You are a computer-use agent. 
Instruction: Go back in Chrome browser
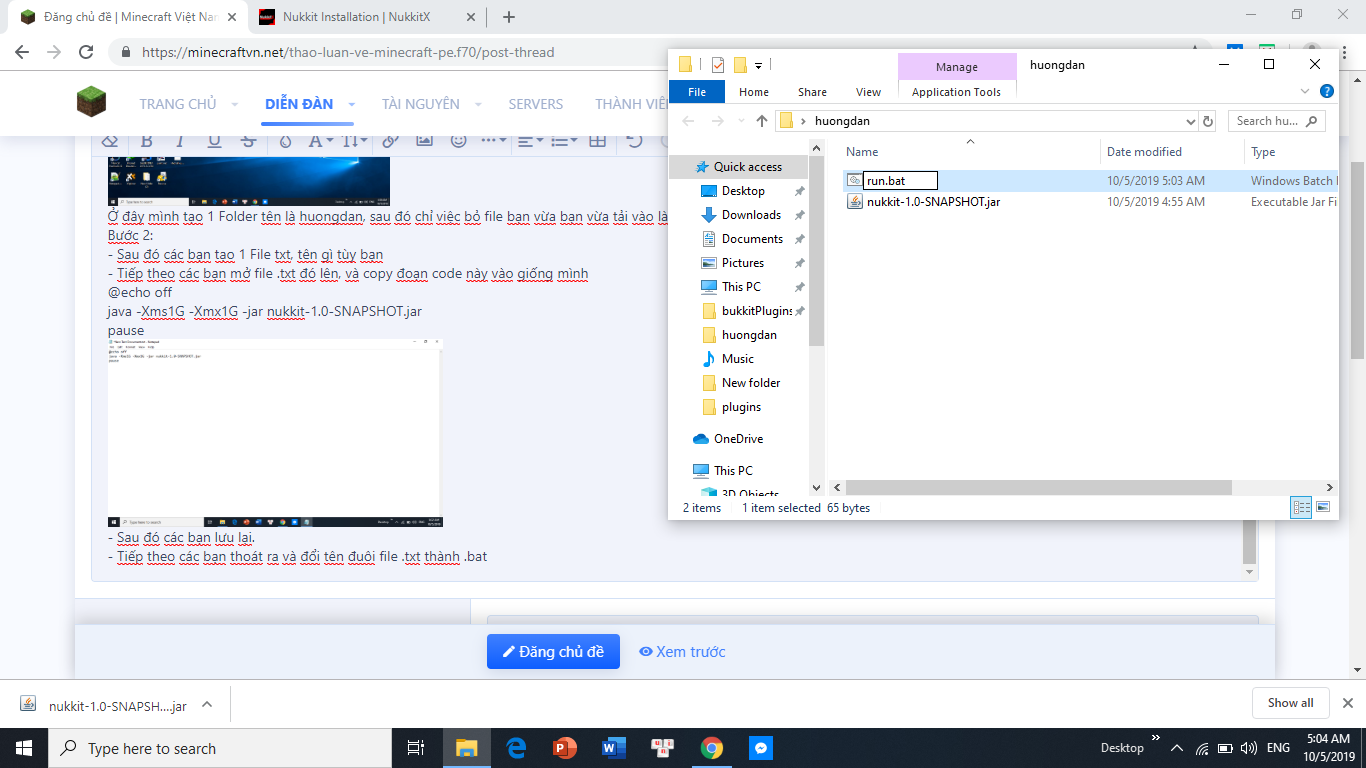[x=22, y=52]
